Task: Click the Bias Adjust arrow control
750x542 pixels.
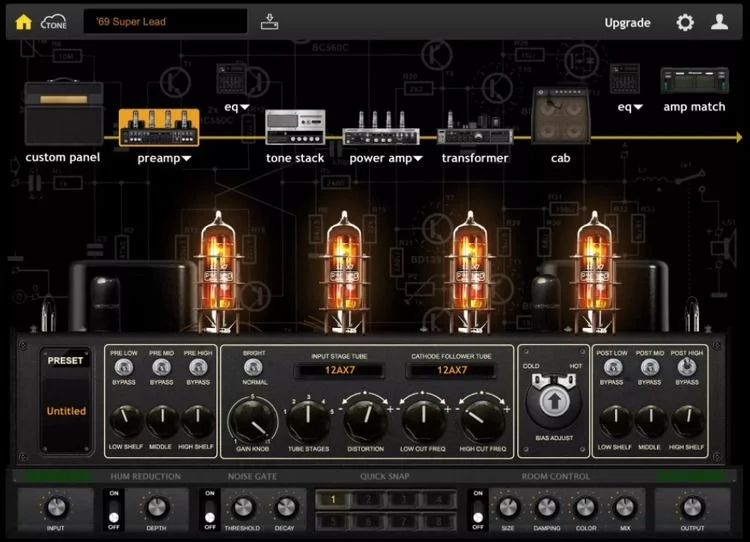Action: pos(554,401)
